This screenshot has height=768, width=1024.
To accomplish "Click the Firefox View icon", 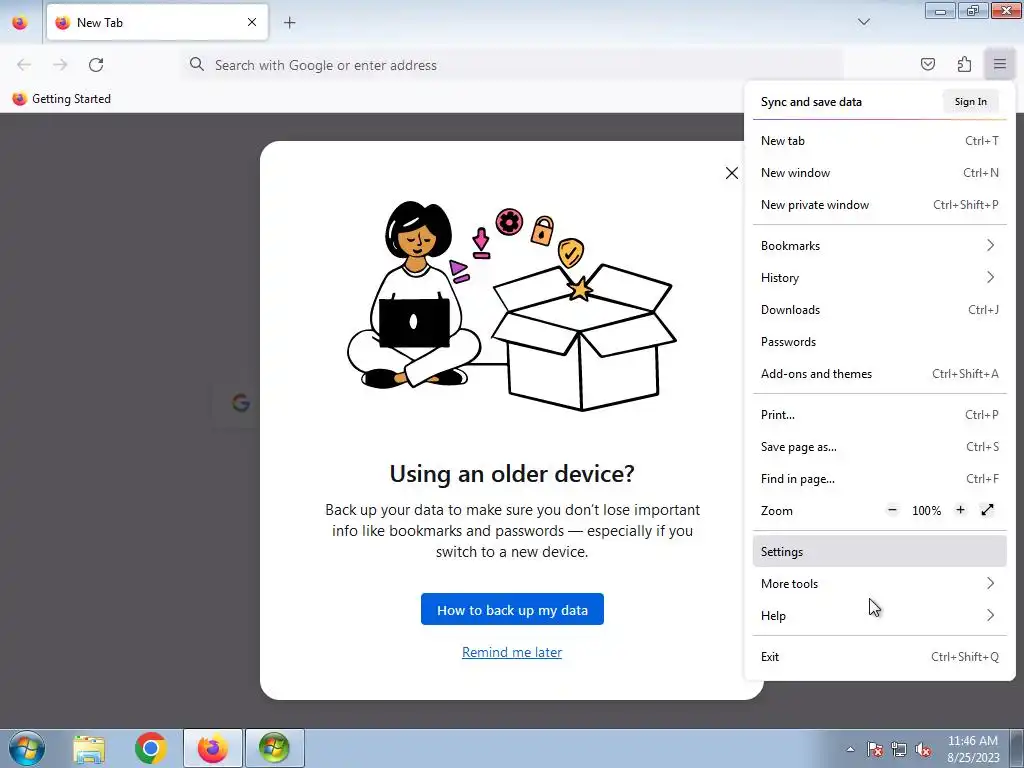I will tap(20, 23).
